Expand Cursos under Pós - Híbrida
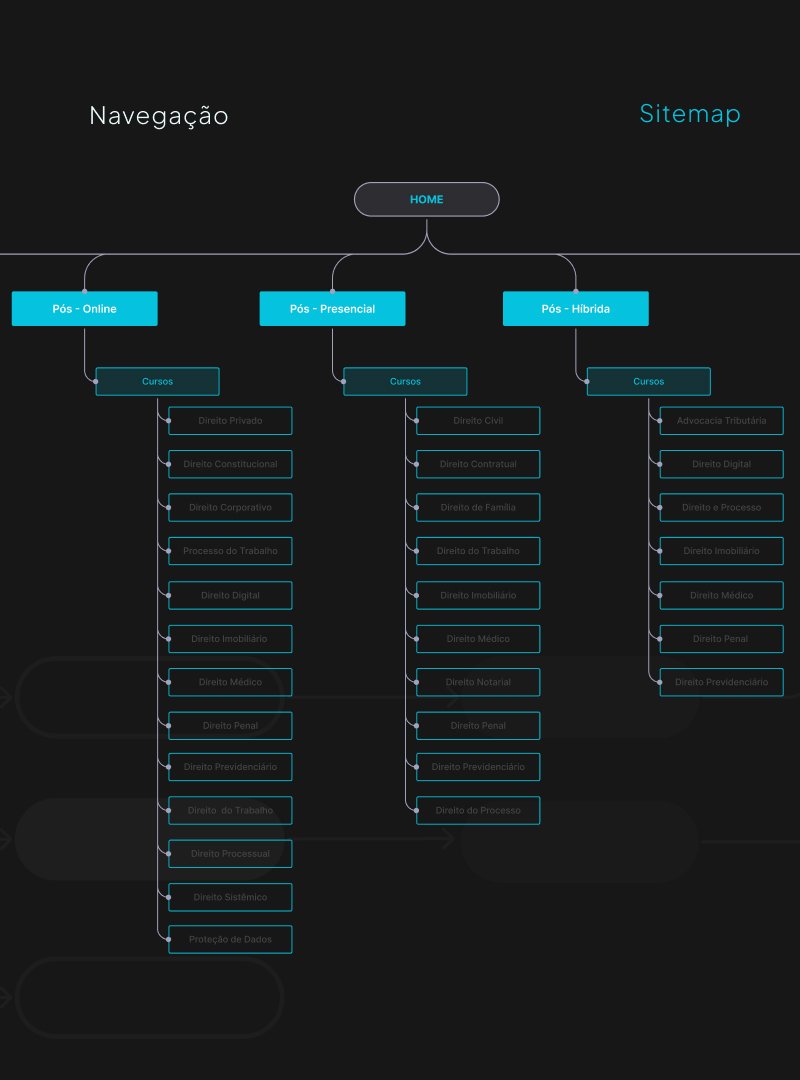The width and height of the screenshot is (800, 1080). tap(648, 382)
